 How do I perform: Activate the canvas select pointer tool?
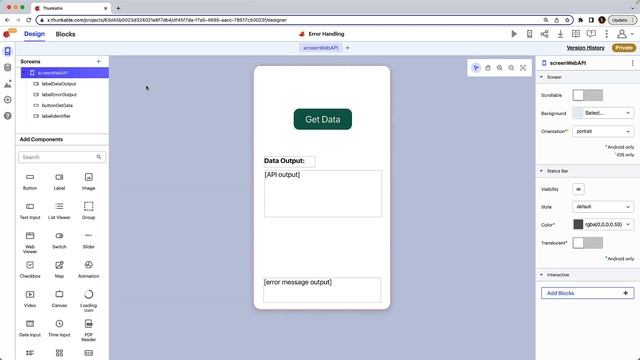476,68
